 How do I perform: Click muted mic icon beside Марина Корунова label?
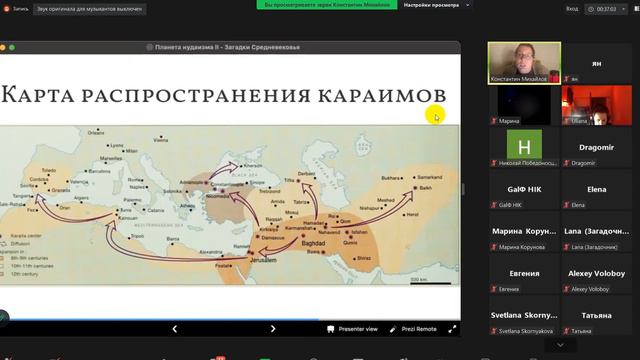point(494,247)
